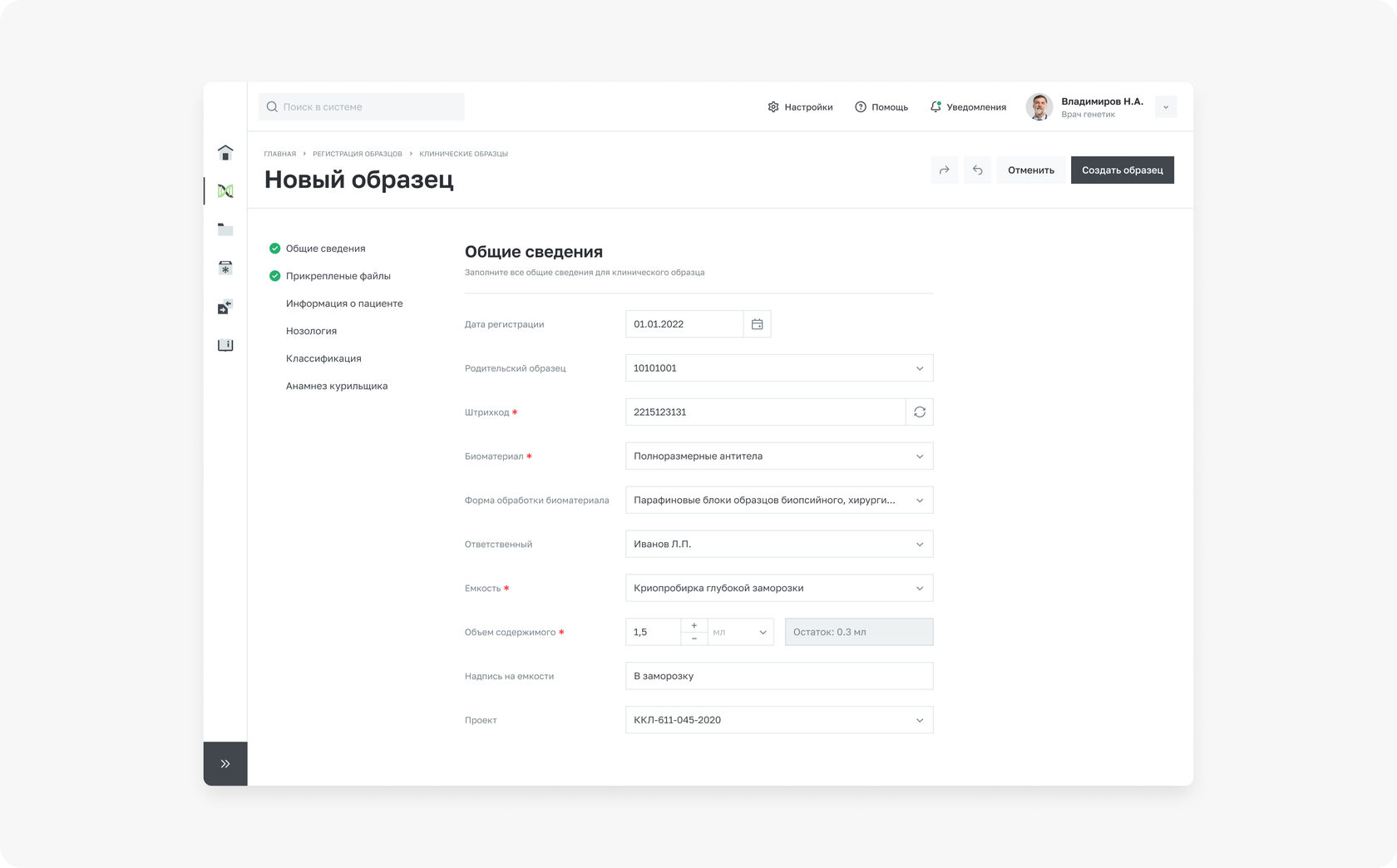Select the DNA samples icon in sidebar
The height and width of the screenshot is (868, 1397).
click(x=225, y=191)
